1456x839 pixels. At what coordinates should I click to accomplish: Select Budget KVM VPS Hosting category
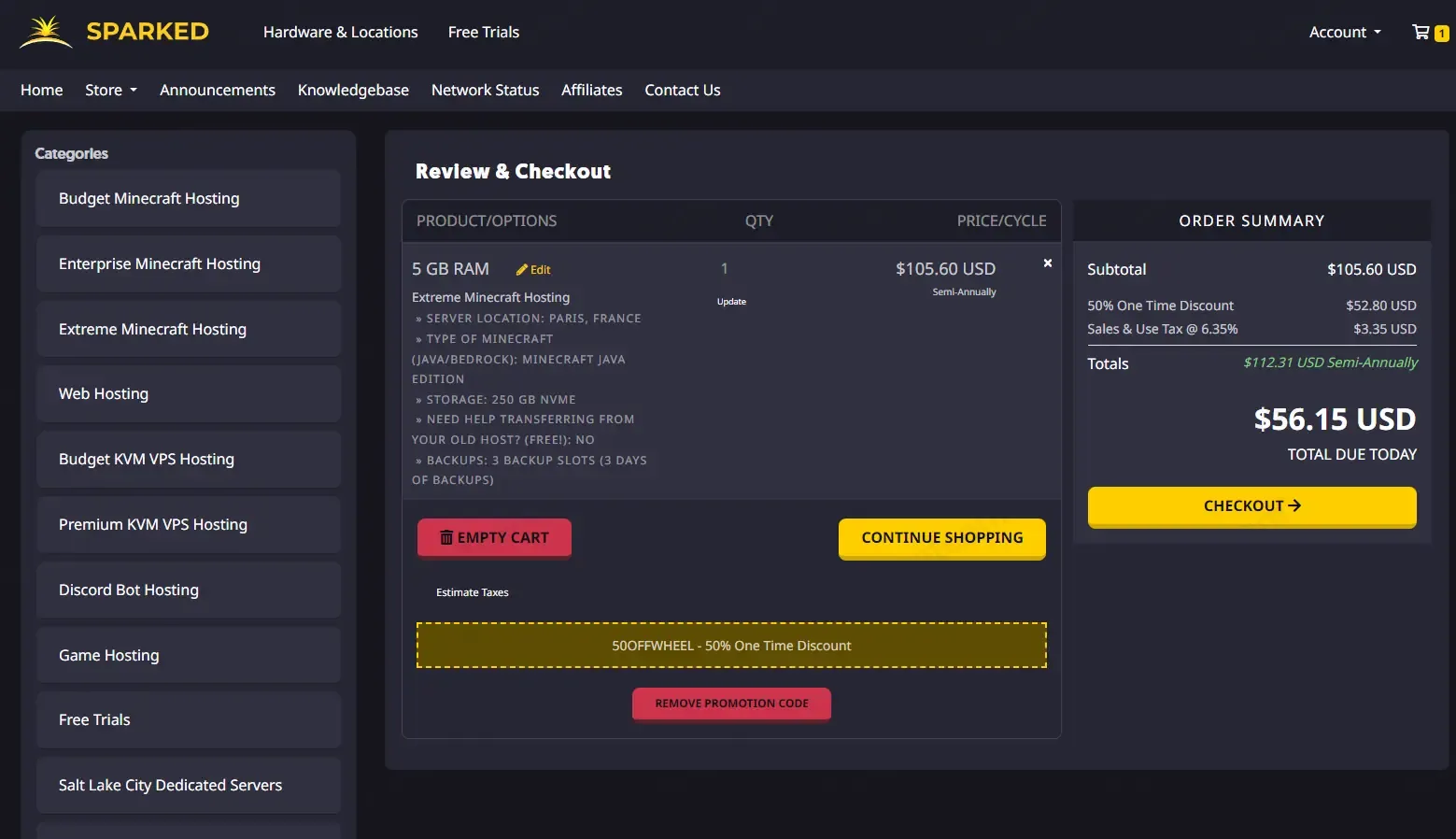pos(189,459)
